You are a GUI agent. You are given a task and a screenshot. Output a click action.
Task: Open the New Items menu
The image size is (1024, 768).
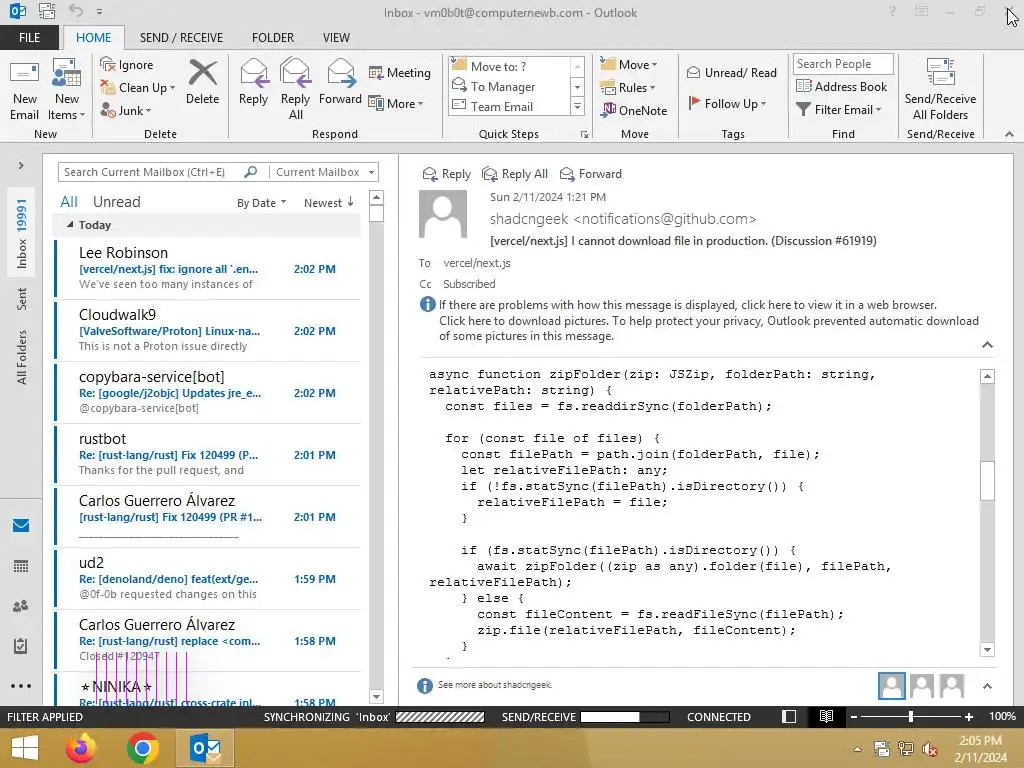67,90
